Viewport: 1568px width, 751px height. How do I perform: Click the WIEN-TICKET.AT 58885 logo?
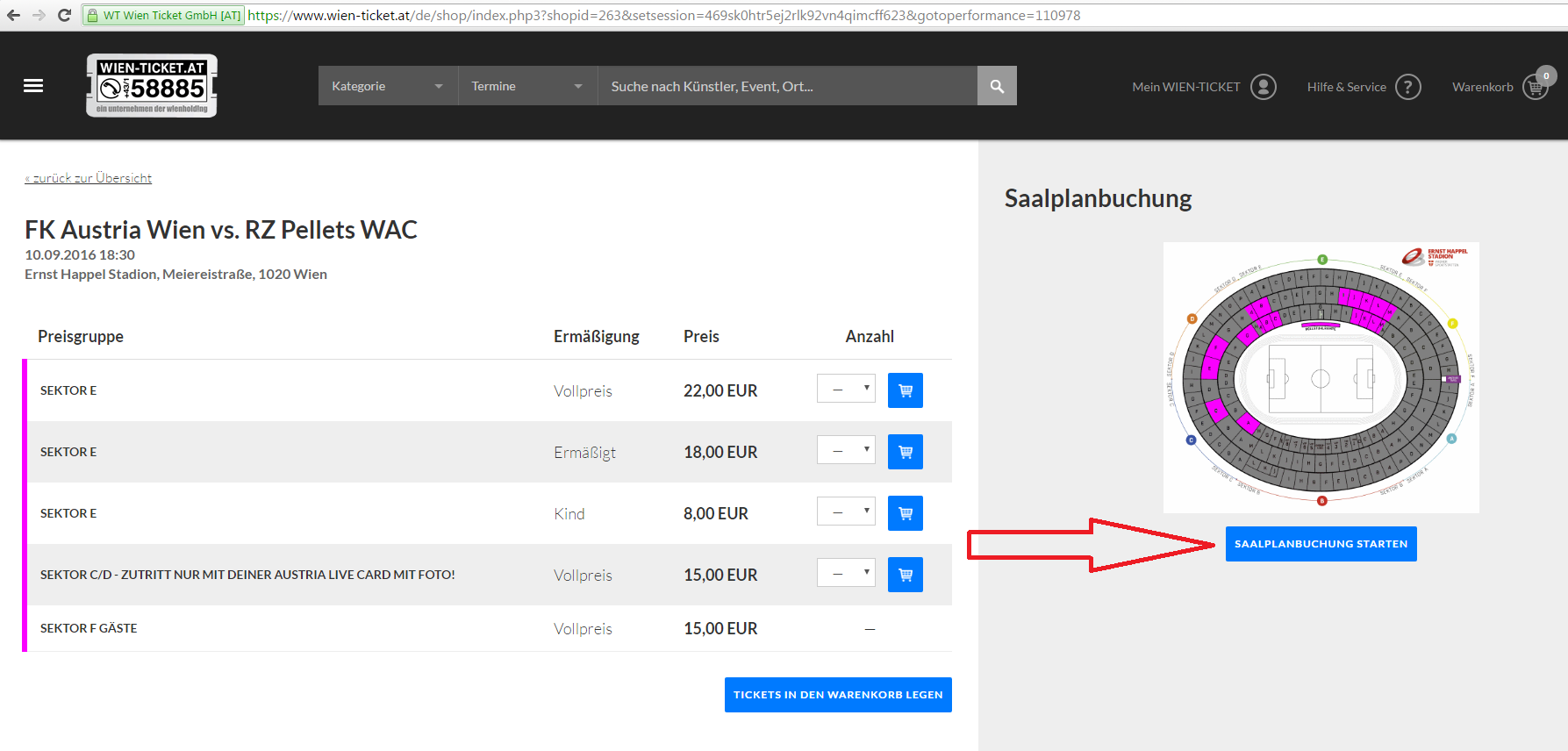click(x=152, y=85)
